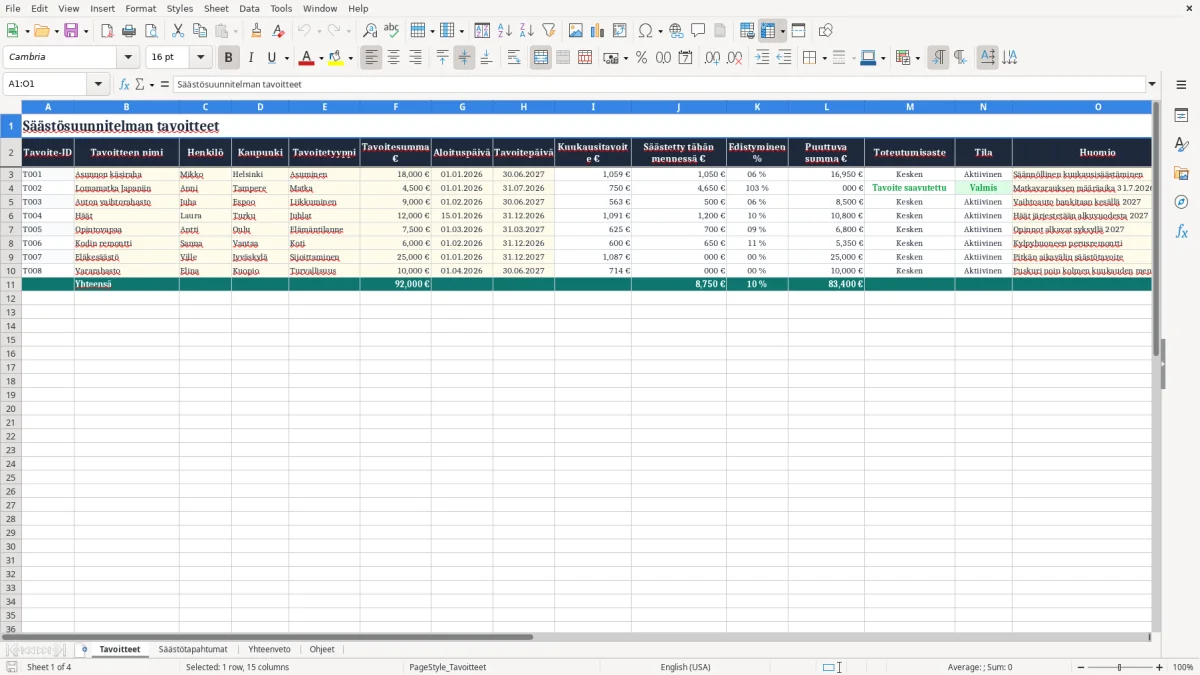
Task: Switch to the Säästötapahtumat sheet tab
Action: pos(193,649)
